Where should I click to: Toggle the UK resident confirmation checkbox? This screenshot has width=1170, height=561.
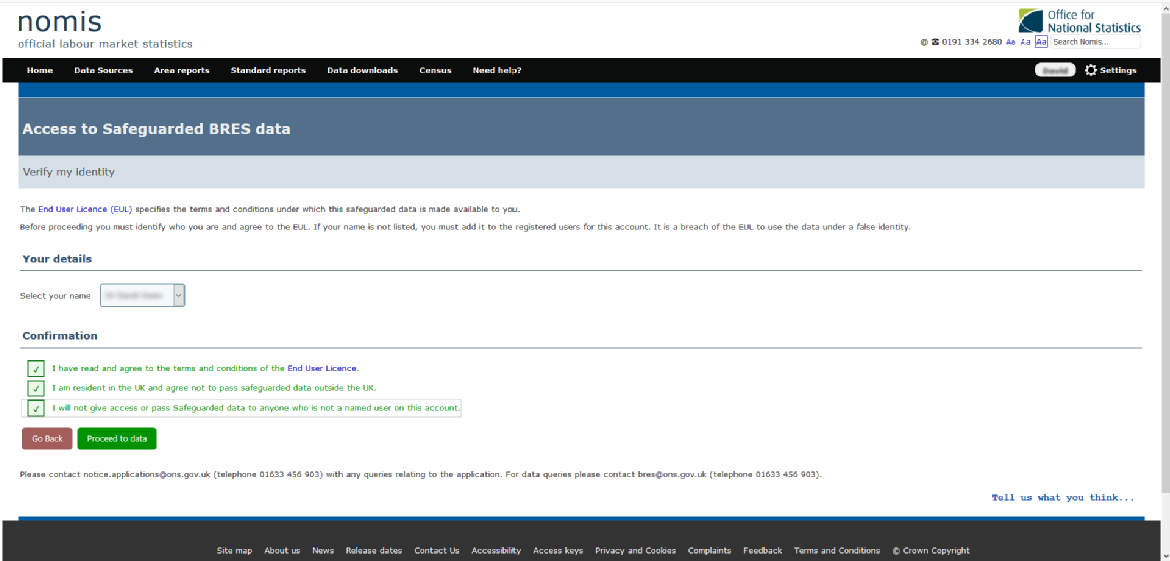coord(36,388)
